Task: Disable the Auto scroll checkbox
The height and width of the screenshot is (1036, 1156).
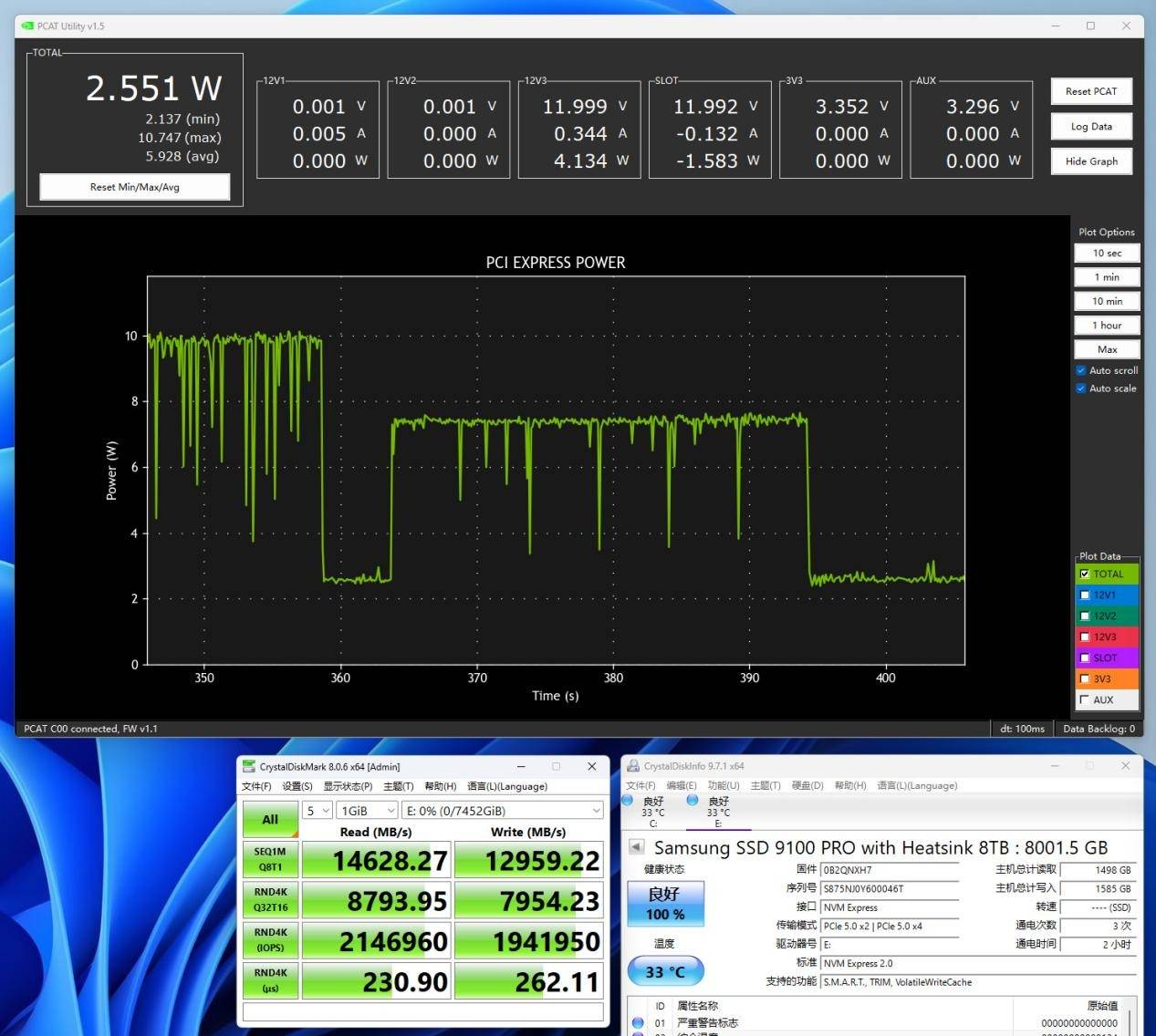Action: (x=1081, y=370)
